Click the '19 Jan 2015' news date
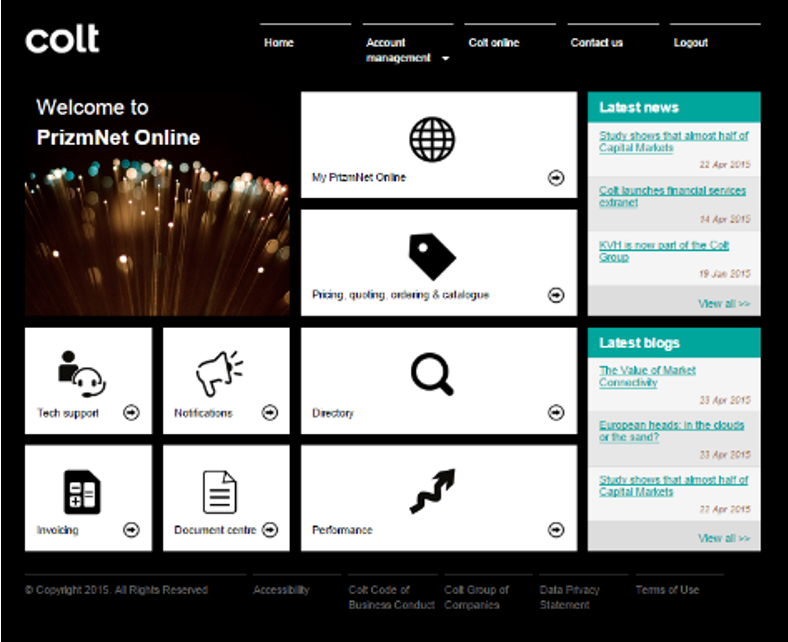This screenshot has width=788, height=642. tap(725, 274)
